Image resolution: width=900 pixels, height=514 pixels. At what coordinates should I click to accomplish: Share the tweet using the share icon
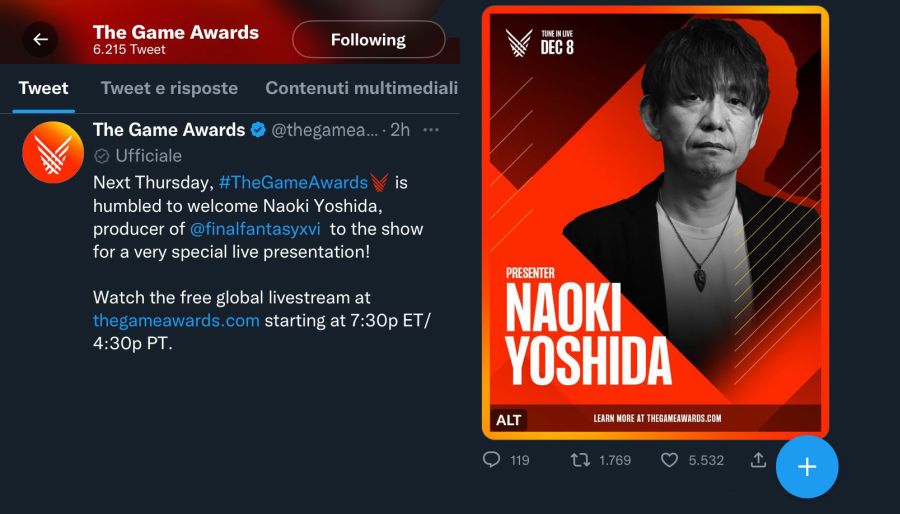tap(758, 460)
